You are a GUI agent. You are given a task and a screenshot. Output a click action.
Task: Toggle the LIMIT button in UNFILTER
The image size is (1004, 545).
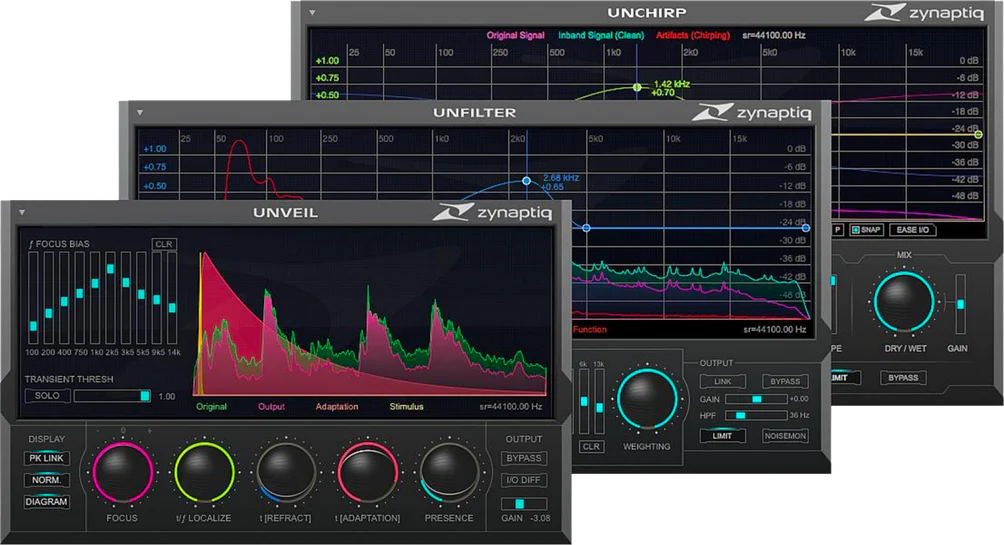pos(722,436)
